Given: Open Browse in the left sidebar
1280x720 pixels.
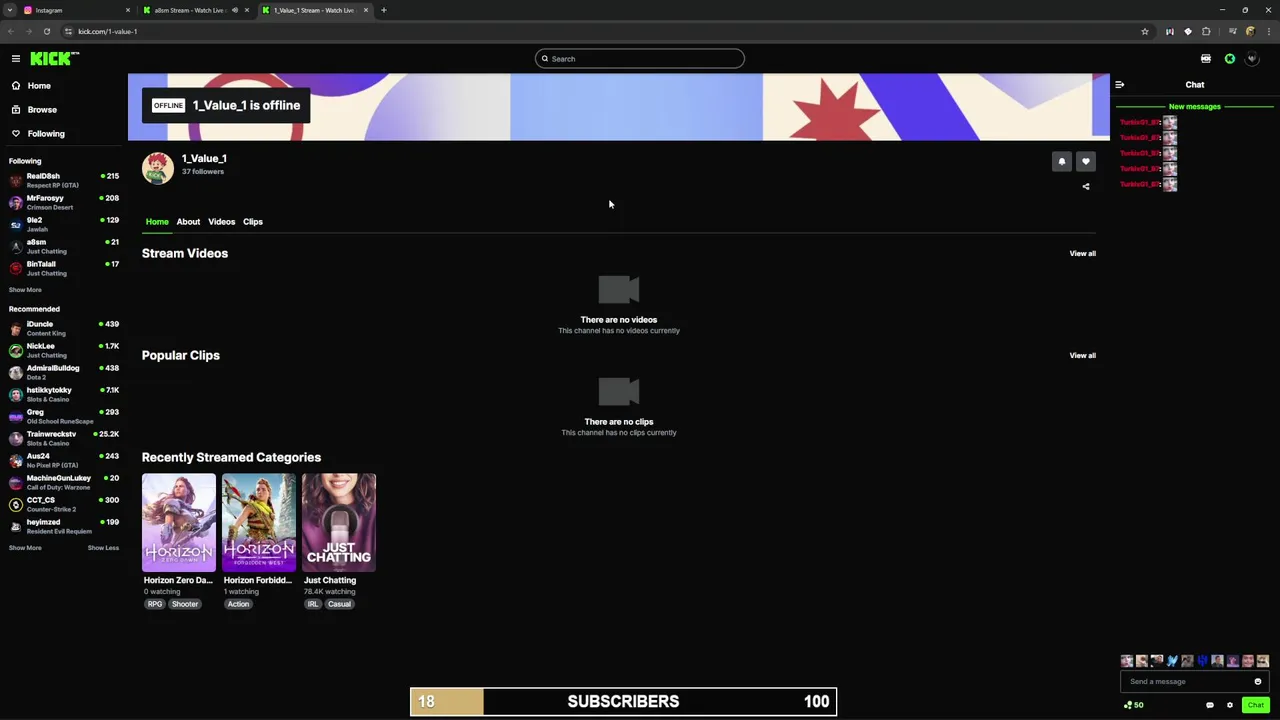Looking at the screenshot, I should 42,110.
